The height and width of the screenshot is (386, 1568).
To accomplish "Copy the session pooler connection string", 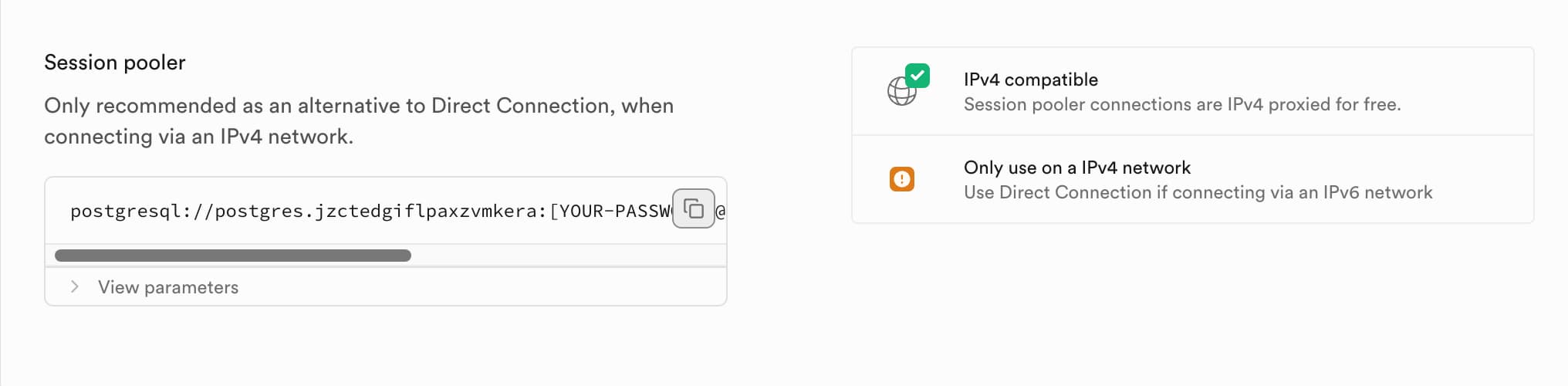I will click(693, 208).
